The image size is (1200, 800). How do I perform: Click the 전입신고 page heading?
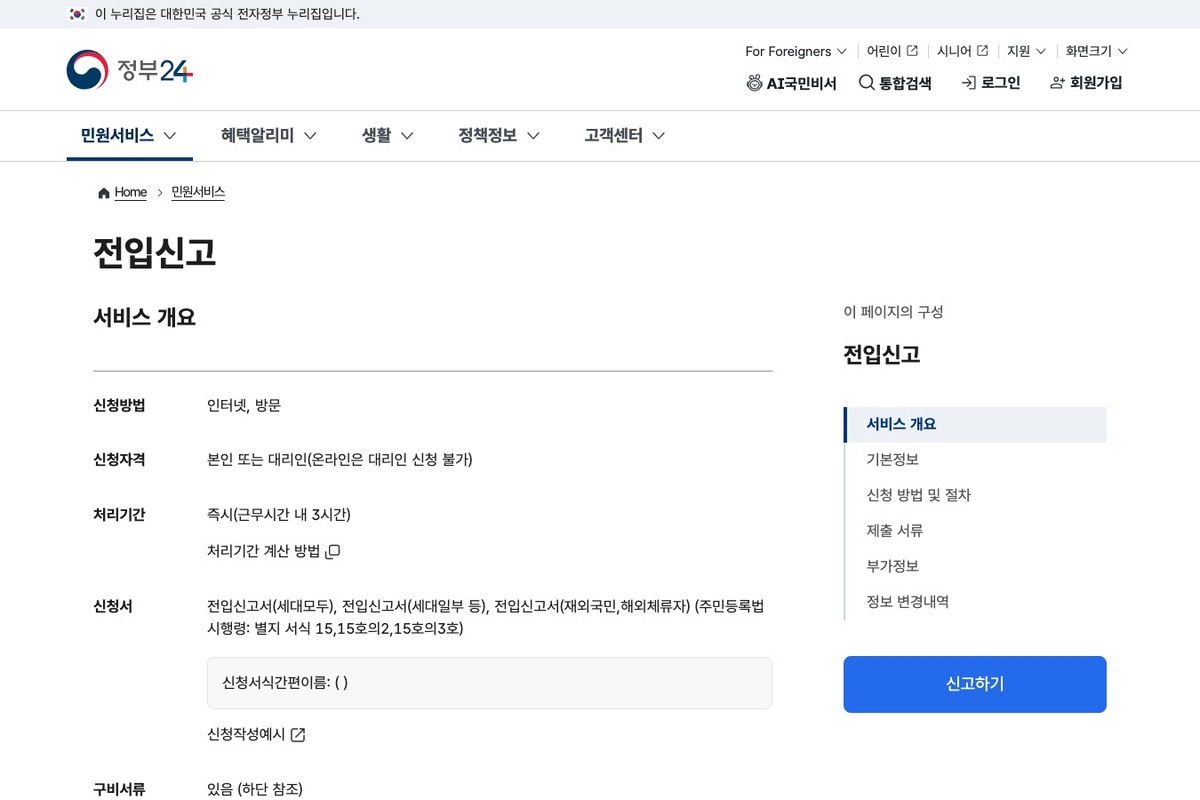[155, 253]
